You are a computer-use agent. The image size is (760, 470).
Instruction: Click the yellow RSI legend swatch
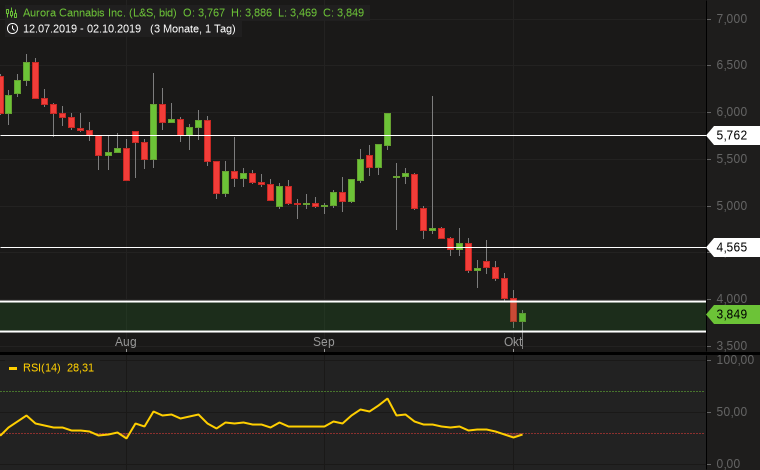(x=13, y=369)
